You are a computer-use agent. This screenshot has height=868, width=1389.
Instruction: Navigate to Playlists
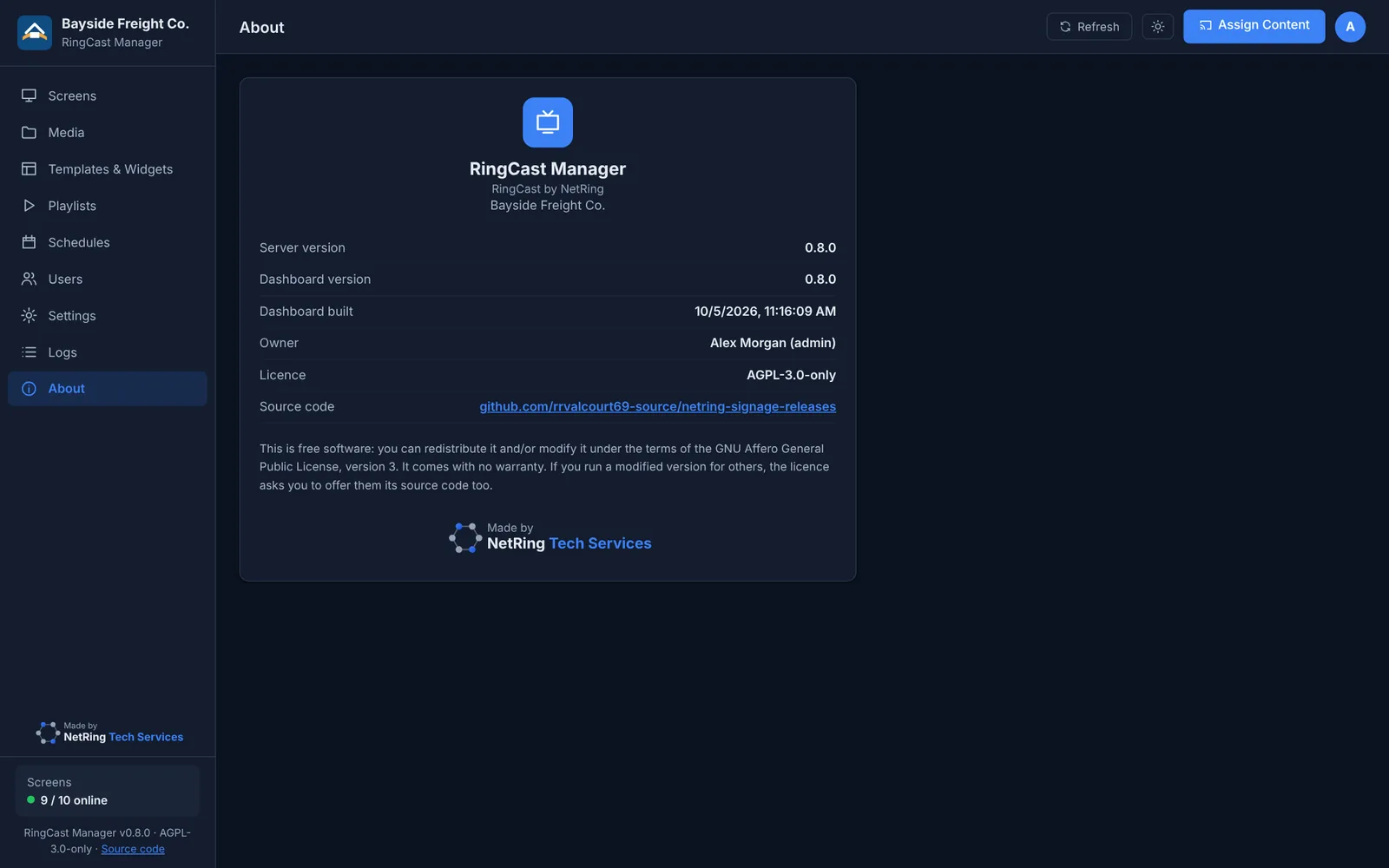tap(108, 206)
